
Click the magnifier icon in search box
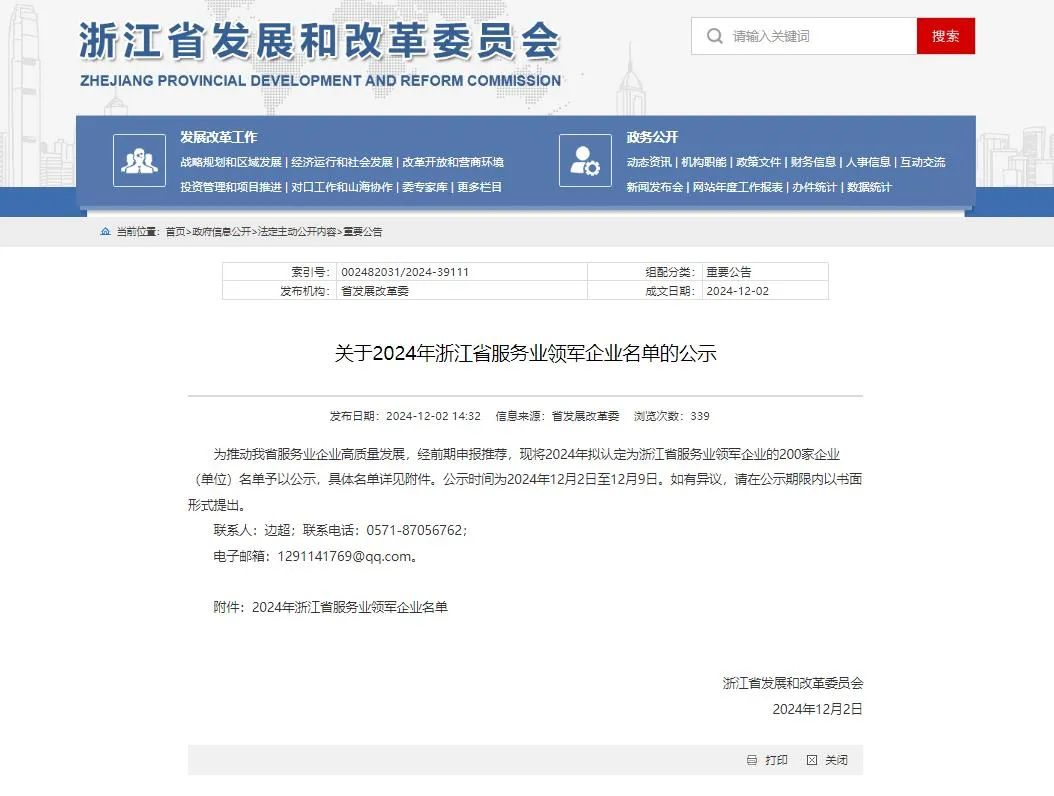(714, 36)
